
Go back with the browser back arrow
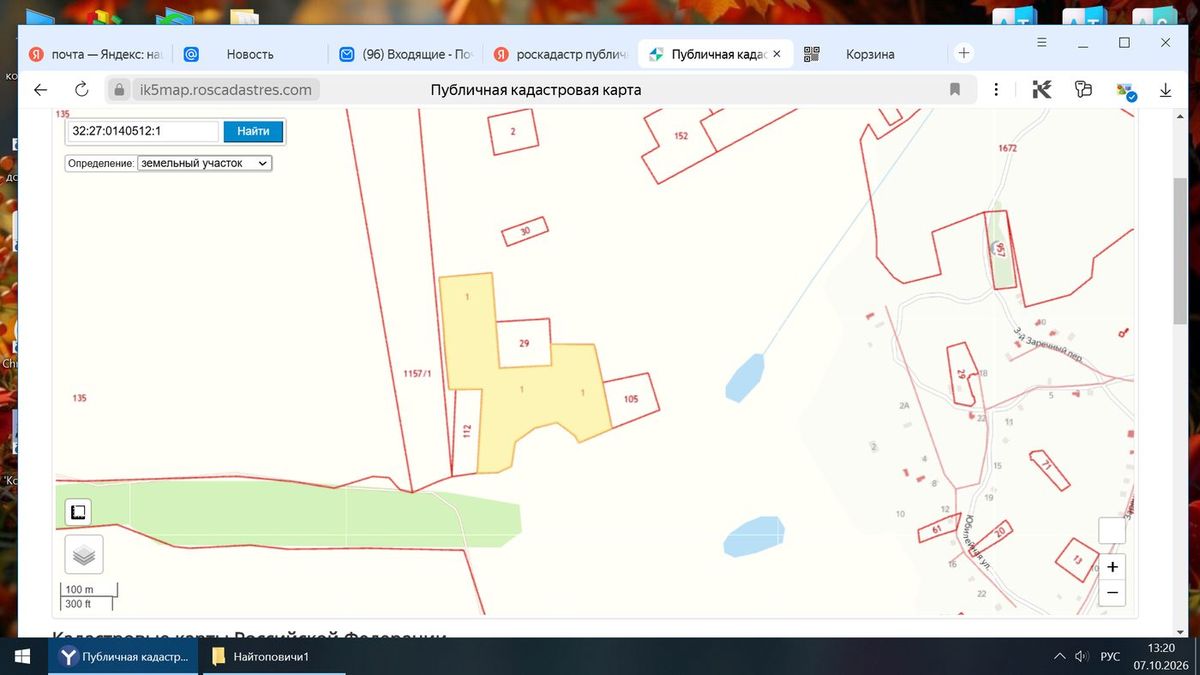tap(40, 90)
